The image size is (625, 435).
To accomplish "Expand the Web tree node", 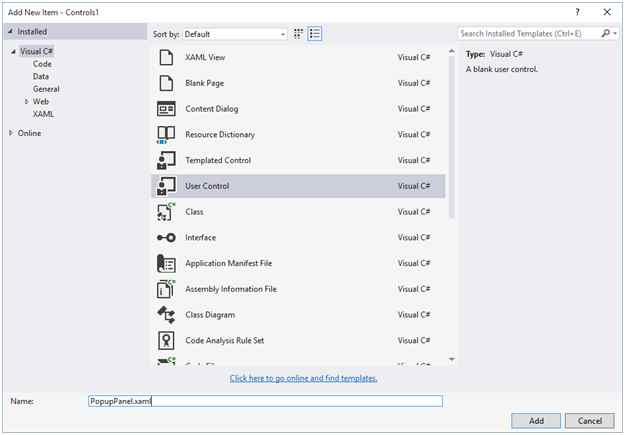I will pyautogui.click(x=26, y=102).
